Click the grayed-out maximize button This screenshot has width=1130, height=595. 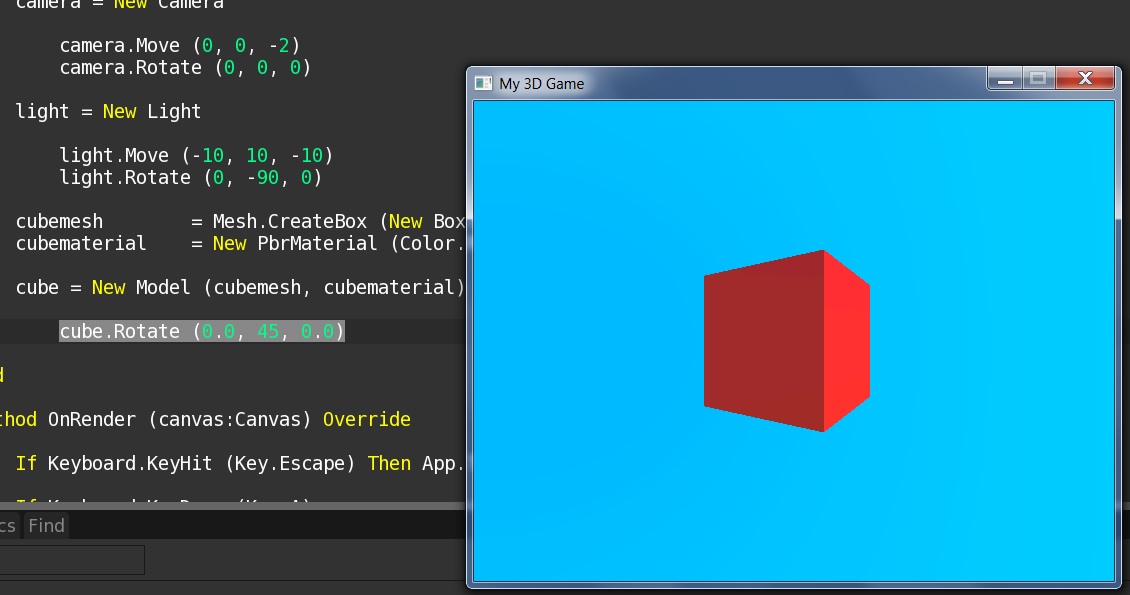[1038, 79]
